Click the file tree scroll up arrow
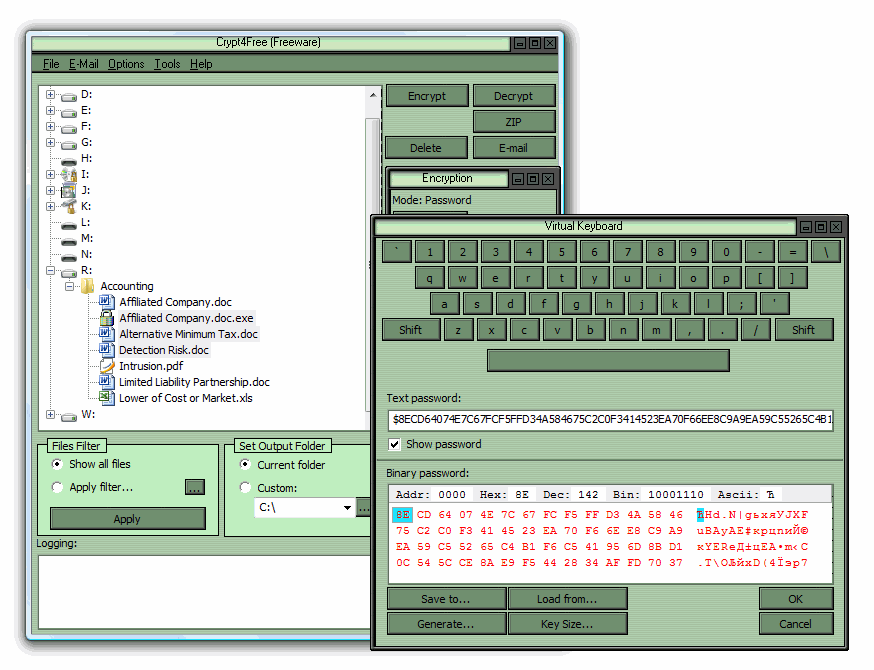The width and height of the screenshot is (874, 670). (372, 95)
